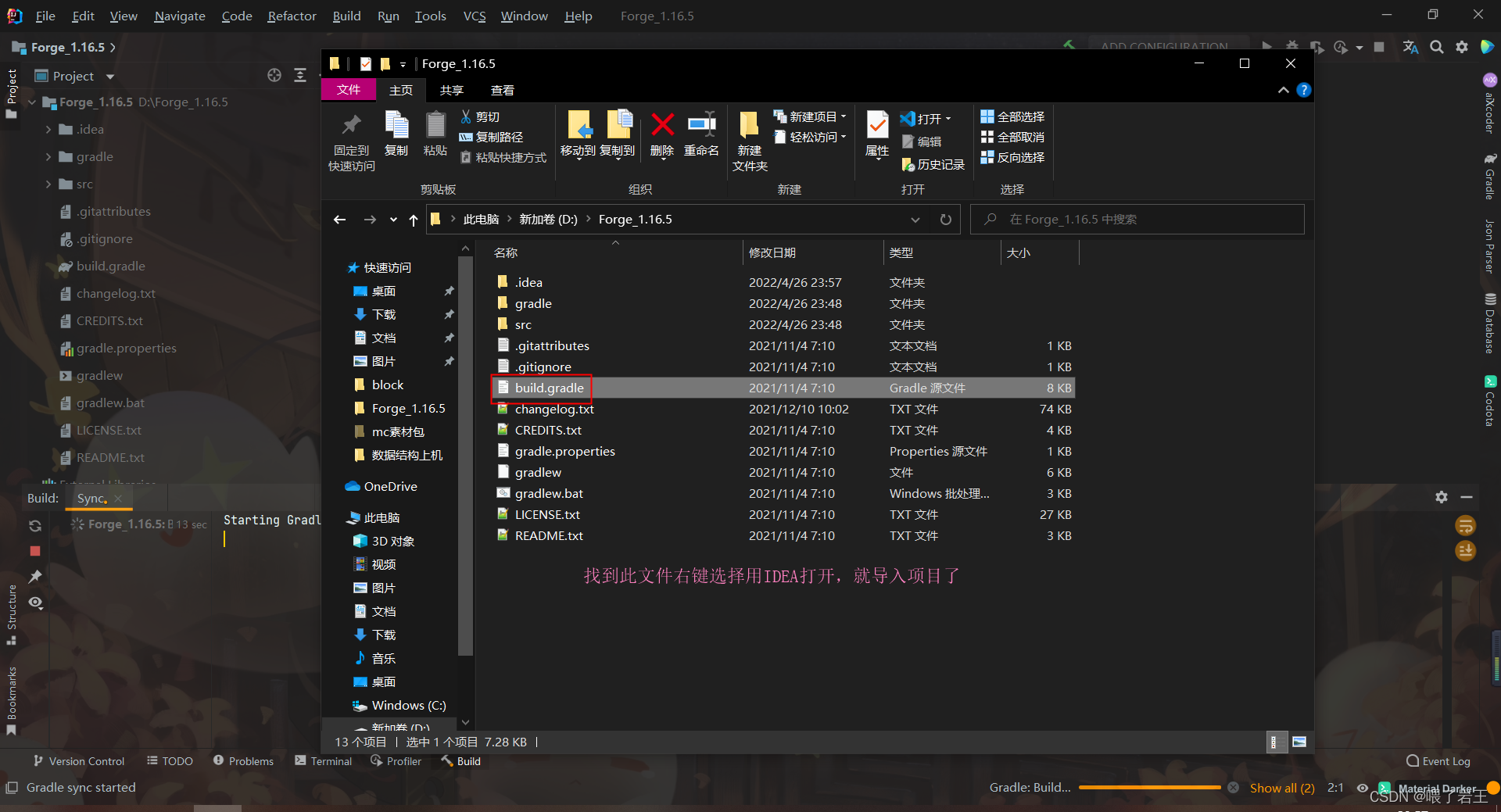Sort by the modified date column header
The width and height of the screenshot is (1501, 812).
[x=812, y=252]
